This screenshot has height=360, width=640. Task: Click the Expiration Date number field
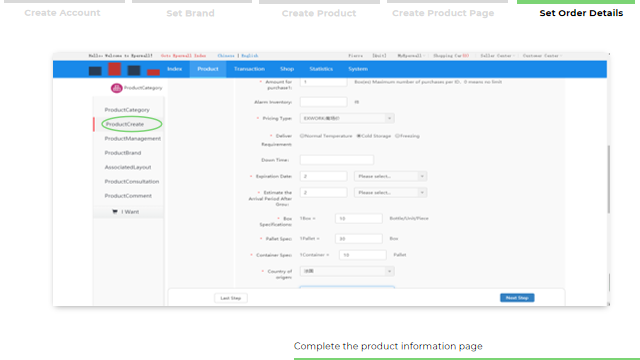pyautogui.click(x=323, y=176)
